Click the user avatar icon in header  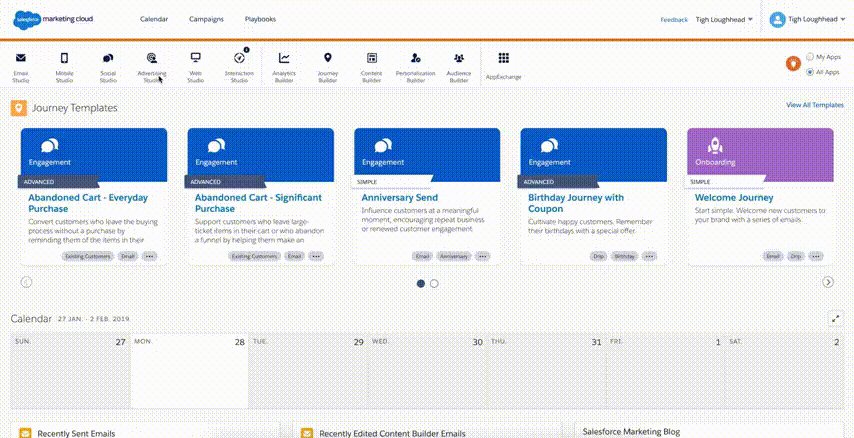[777, 20]
